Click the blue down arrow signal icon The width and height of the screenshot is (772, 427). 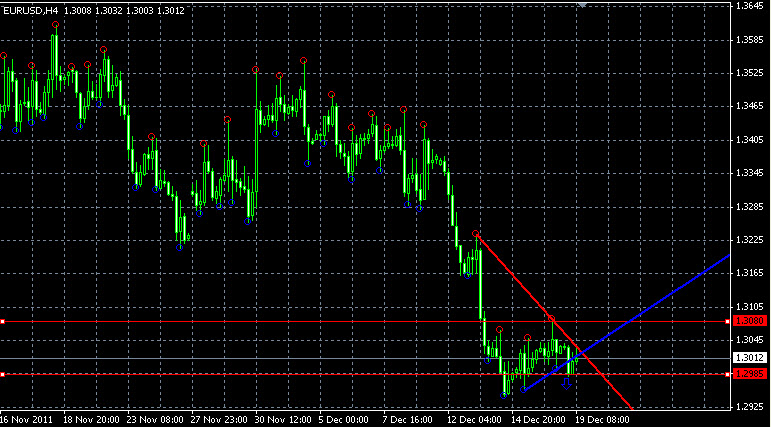[x=566, y=384]
